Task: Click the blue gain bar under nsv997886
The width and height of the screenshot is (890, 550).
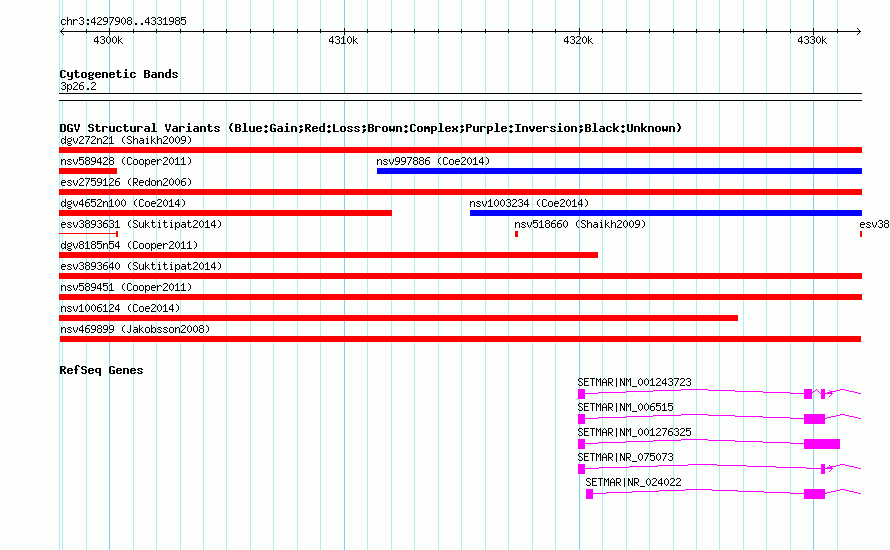Action: 619,171
